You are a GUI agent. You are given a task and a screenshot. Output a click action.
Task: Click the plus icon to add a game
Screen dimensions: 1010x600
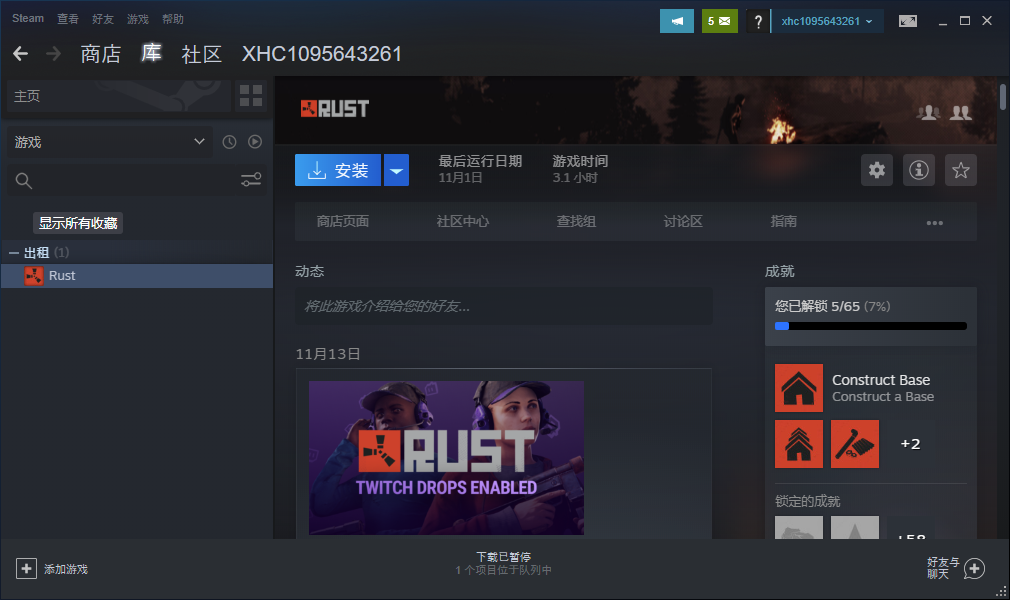coord(26,568)
